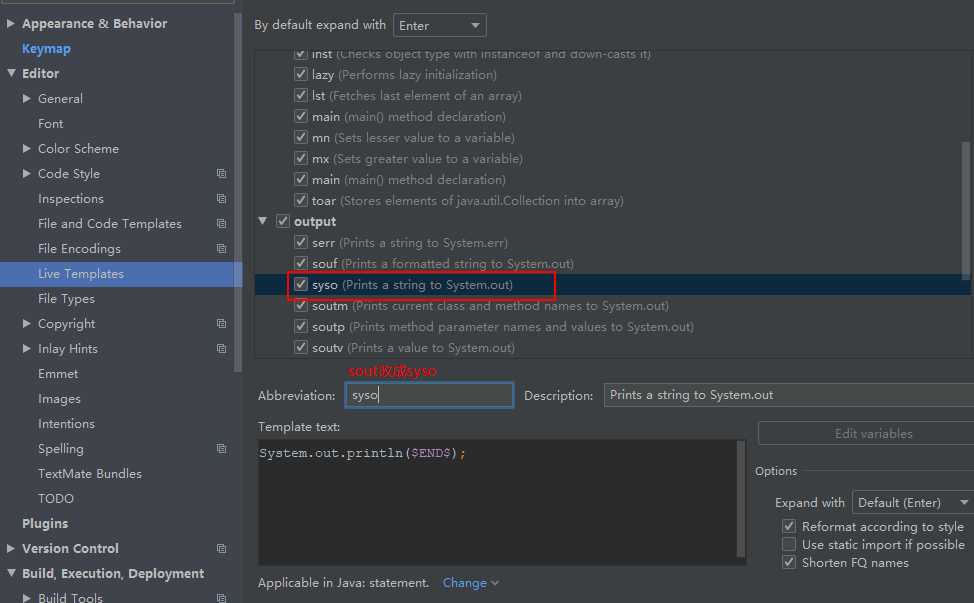Open Plugins settings page
Viewport: 974px width, 603px height.
45,524
